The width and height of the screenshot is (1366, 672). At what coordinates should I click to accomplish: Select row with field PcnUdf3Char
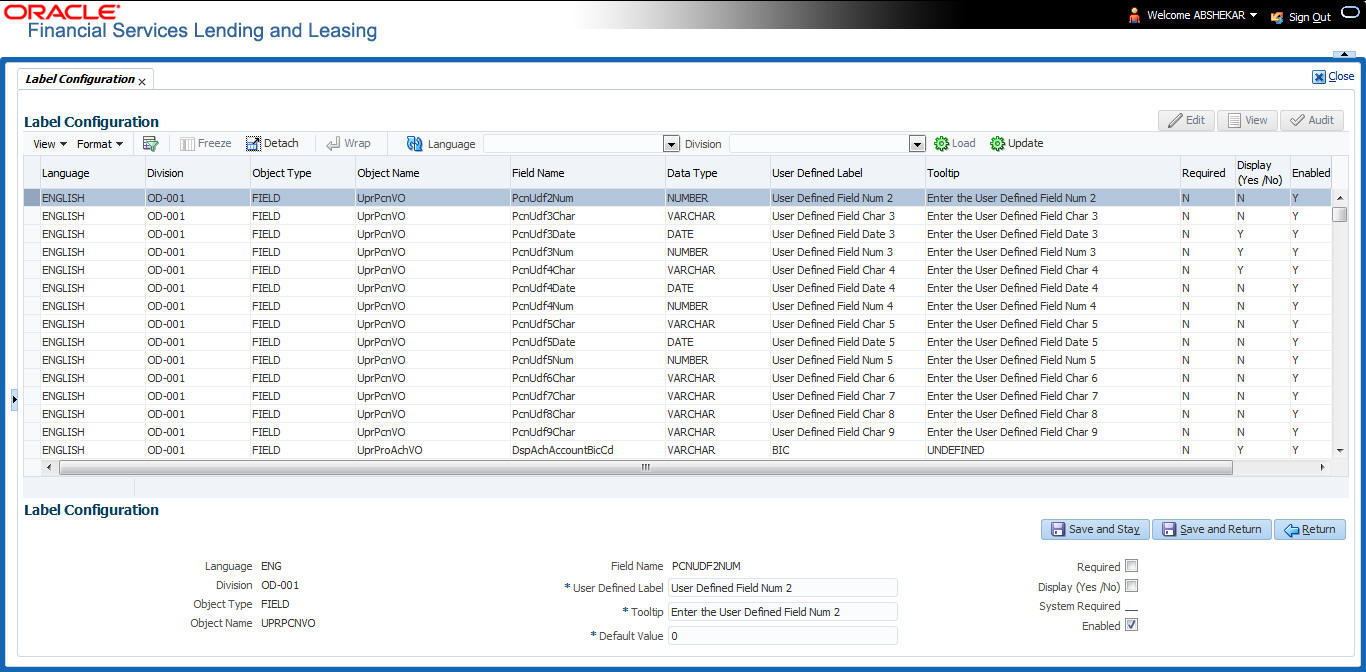coord(677,216)
